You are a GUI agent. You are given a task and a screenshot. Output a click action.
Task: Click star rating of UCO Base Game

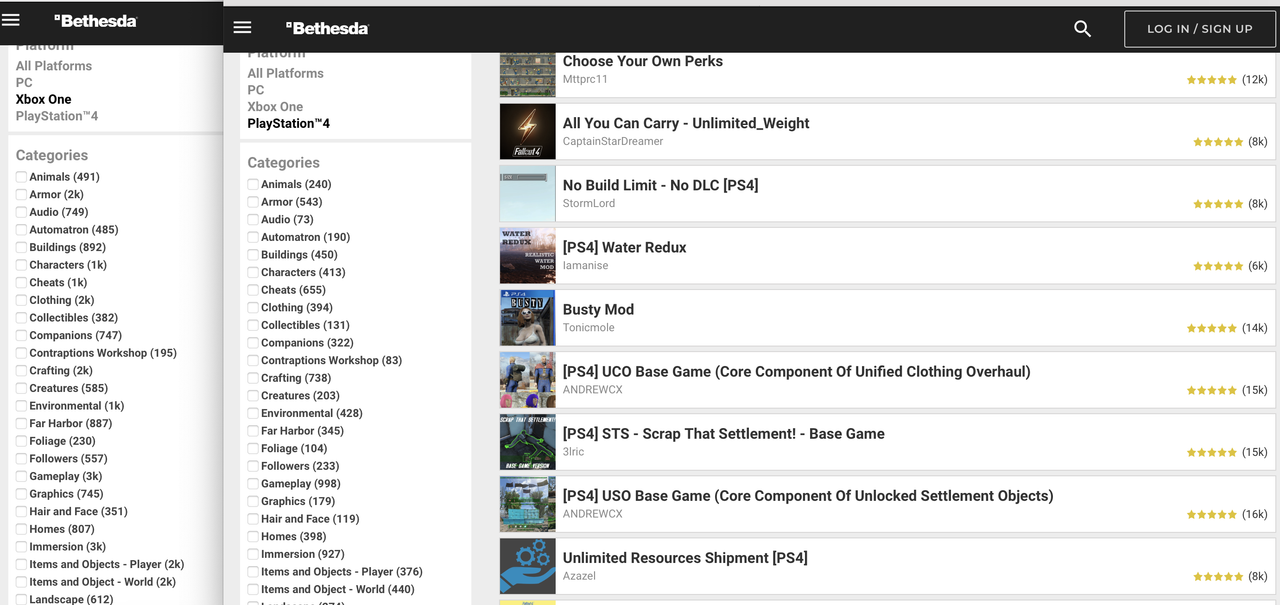1212,390
